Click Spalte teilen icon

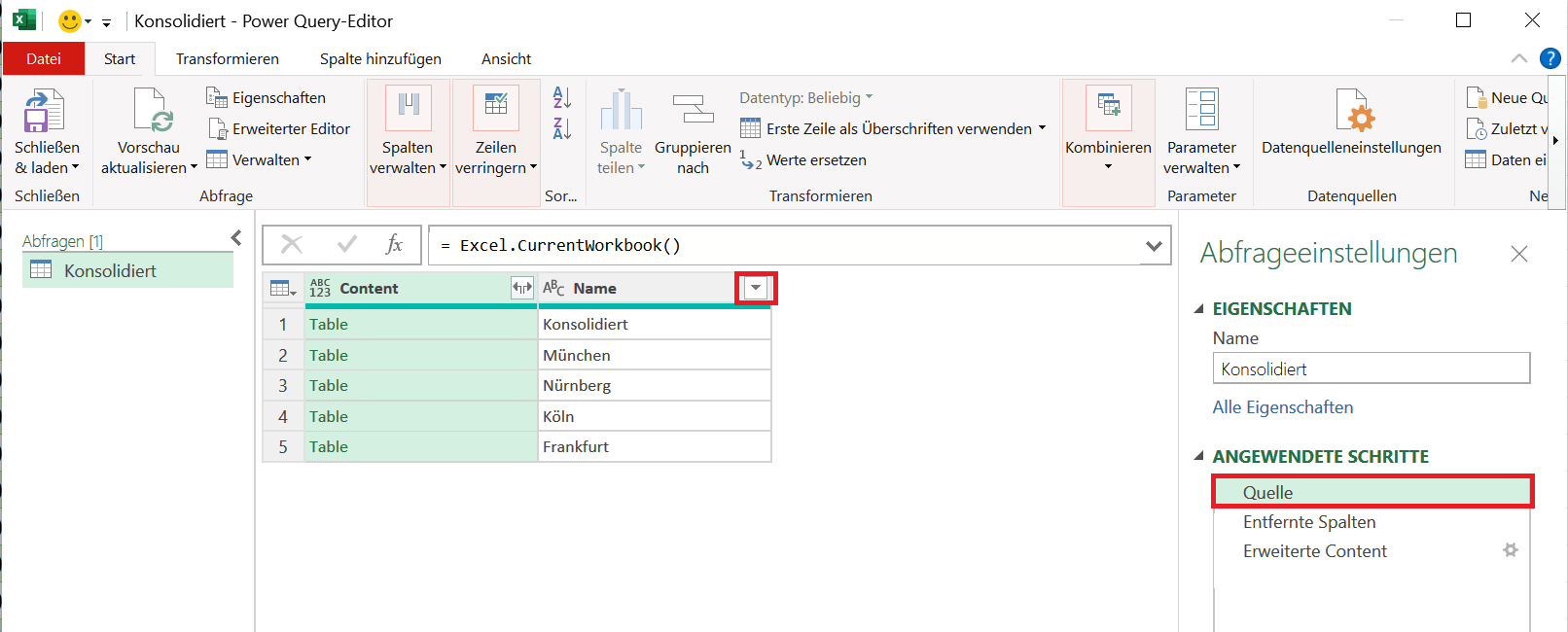(x=621, y=110)
